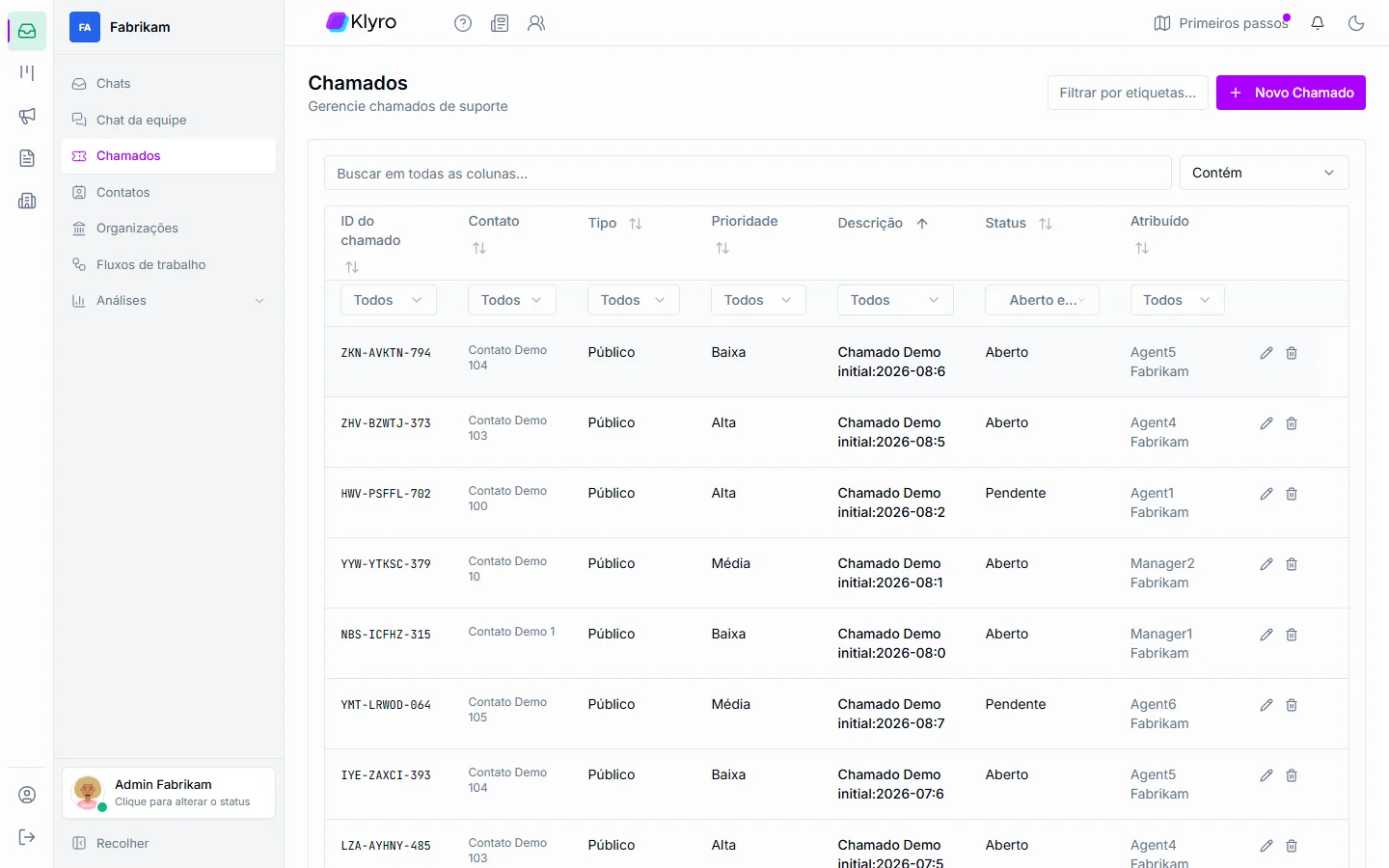The image size is (1389, 868).
Task: Open the Contém match mode dropdown
Action: point(1264,173)
